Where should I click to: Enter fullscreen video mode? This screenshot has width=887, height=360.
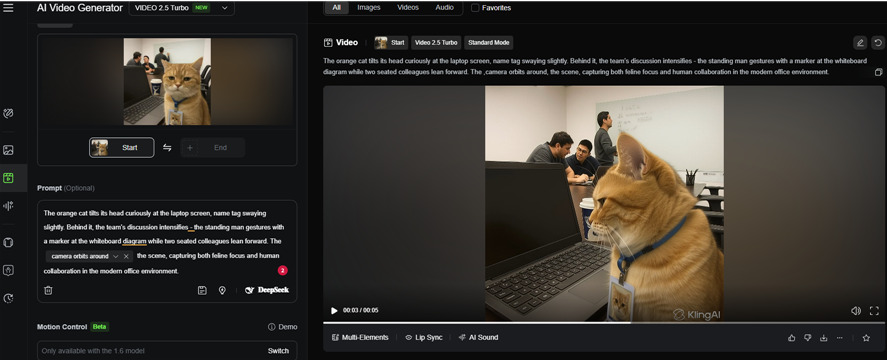pyautogui.click(x=874, y=311)
